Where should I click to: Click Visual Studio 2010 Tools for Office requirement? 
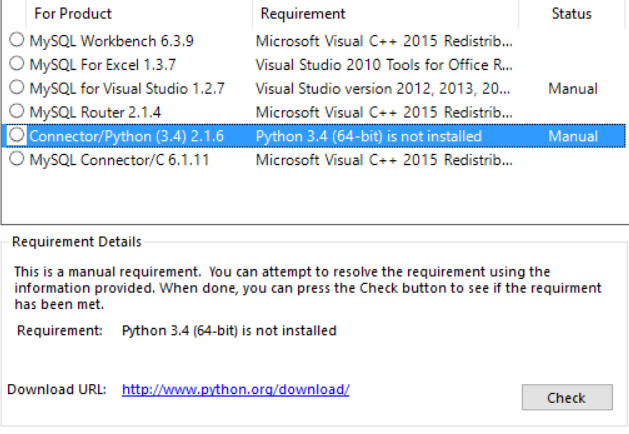(384, 65)
